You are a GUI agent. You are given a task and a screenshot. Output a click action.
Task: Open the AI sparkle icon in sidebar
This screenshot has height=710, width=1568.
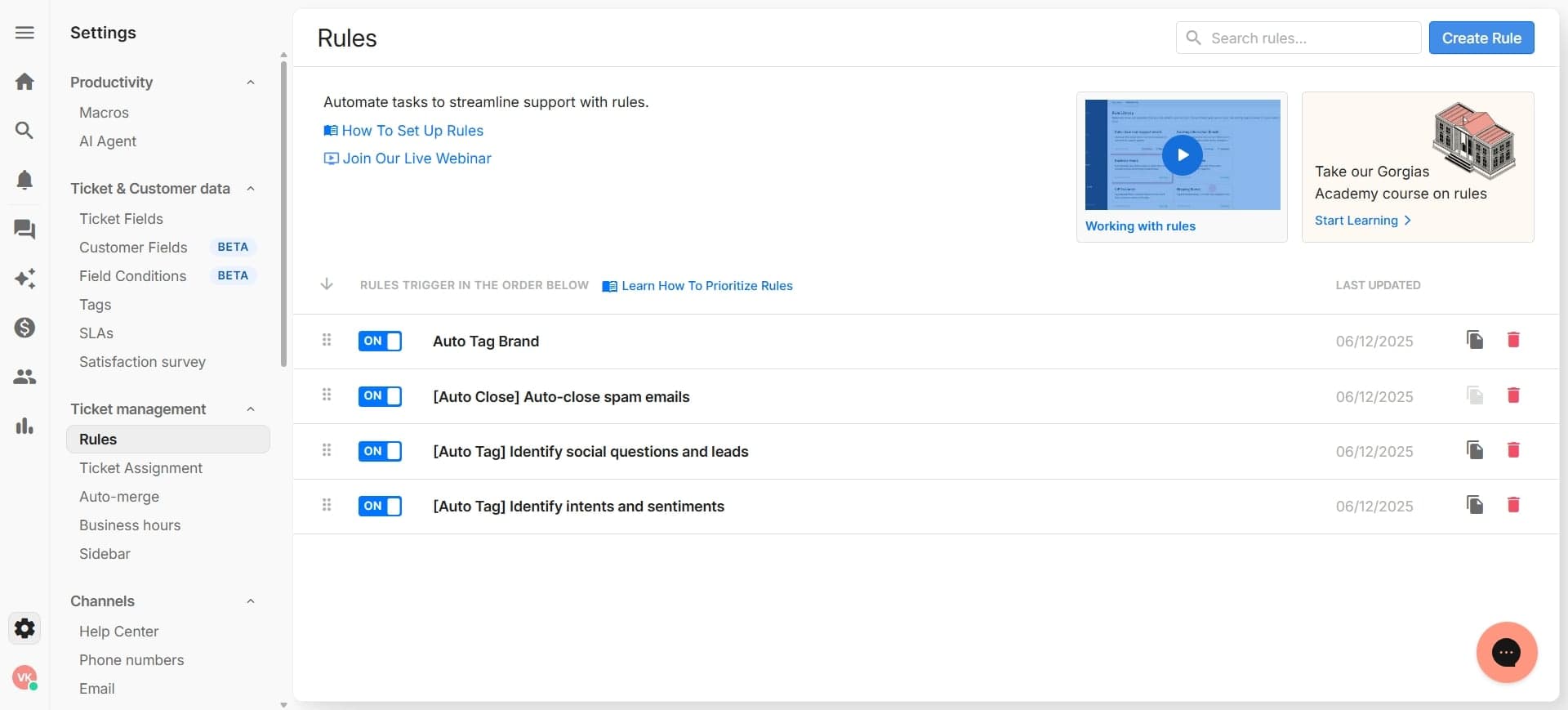click(x=24, y=279)
